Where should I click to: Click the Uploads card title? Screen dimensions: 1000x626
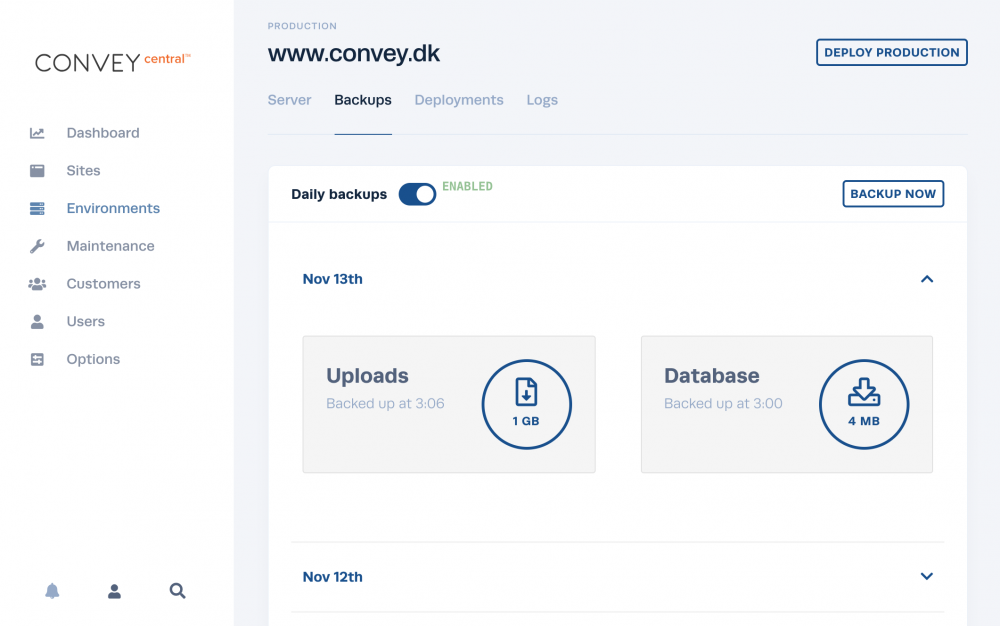[x=367, y=375]
